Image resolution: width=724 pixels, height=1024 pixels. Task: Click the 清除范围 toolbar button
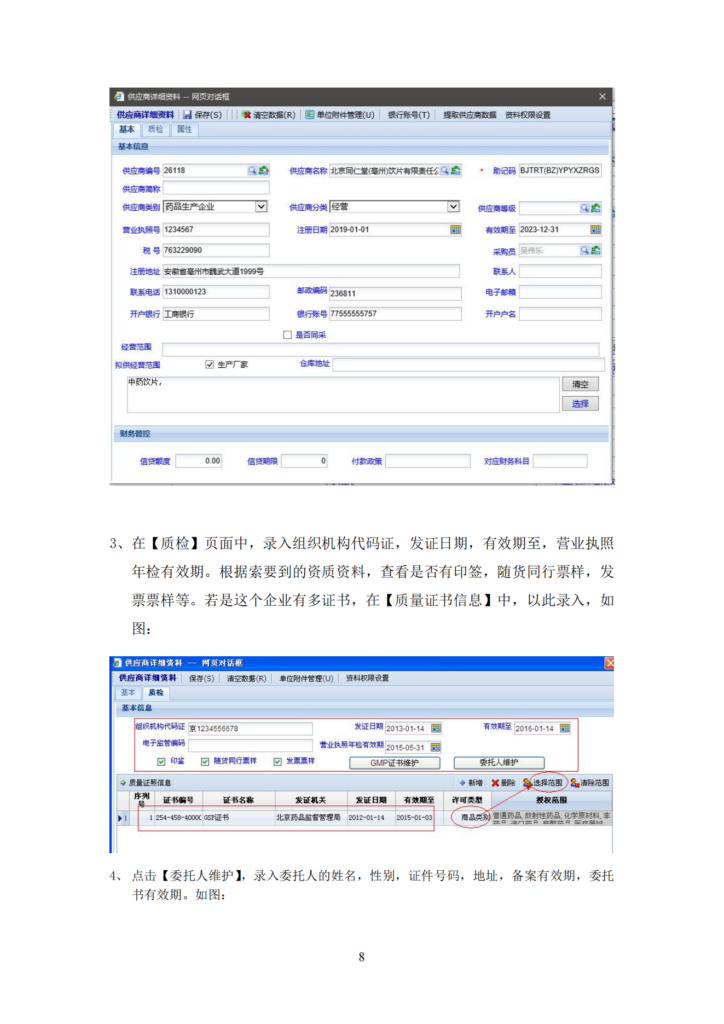590,782
